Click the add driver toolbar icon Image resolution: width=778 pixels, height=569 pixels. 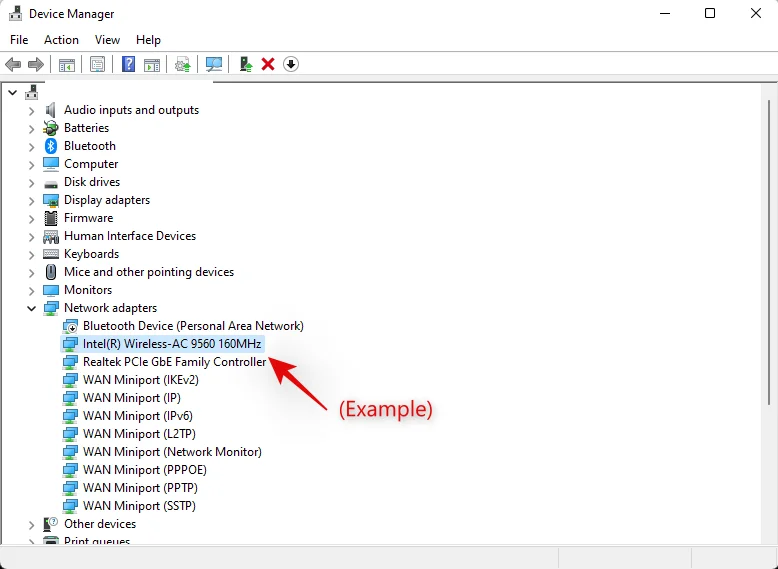pos(245,64)
